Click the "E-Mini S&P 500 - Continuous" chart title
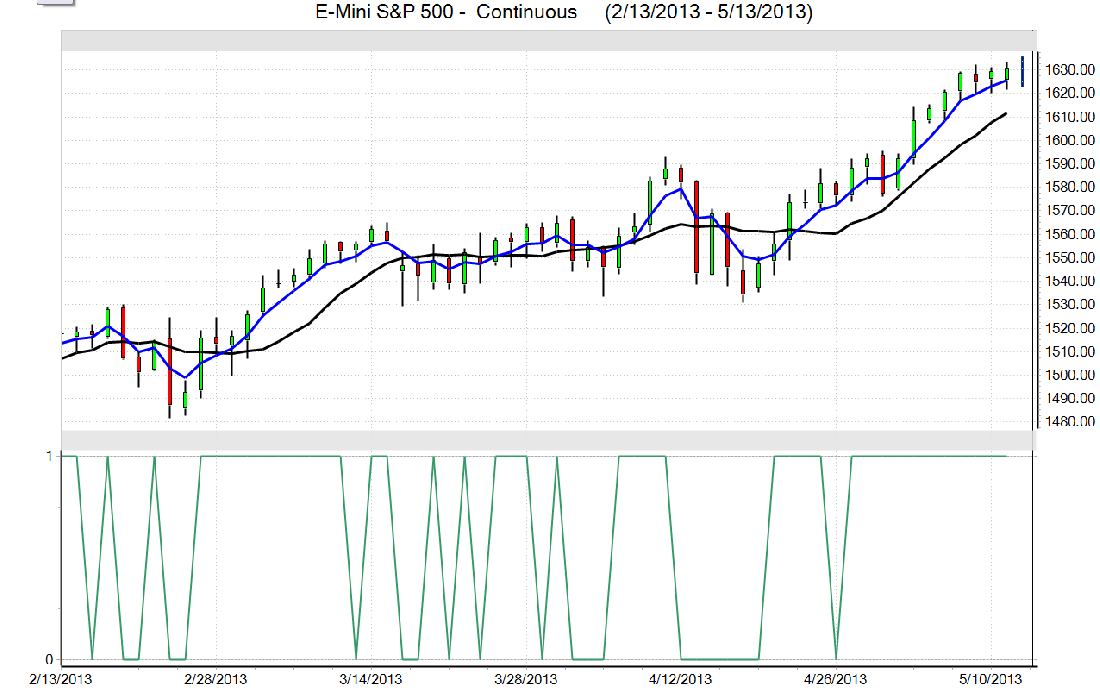The width and height of the screenshot is (1100, 690). (x=445, y=13)
